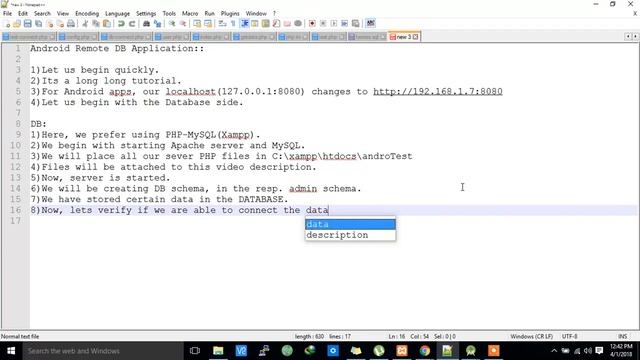The image size is (640, 360).
Task: Toggle file monitoring eye icon
Action: pyautogui.click(x=298, y=24)
